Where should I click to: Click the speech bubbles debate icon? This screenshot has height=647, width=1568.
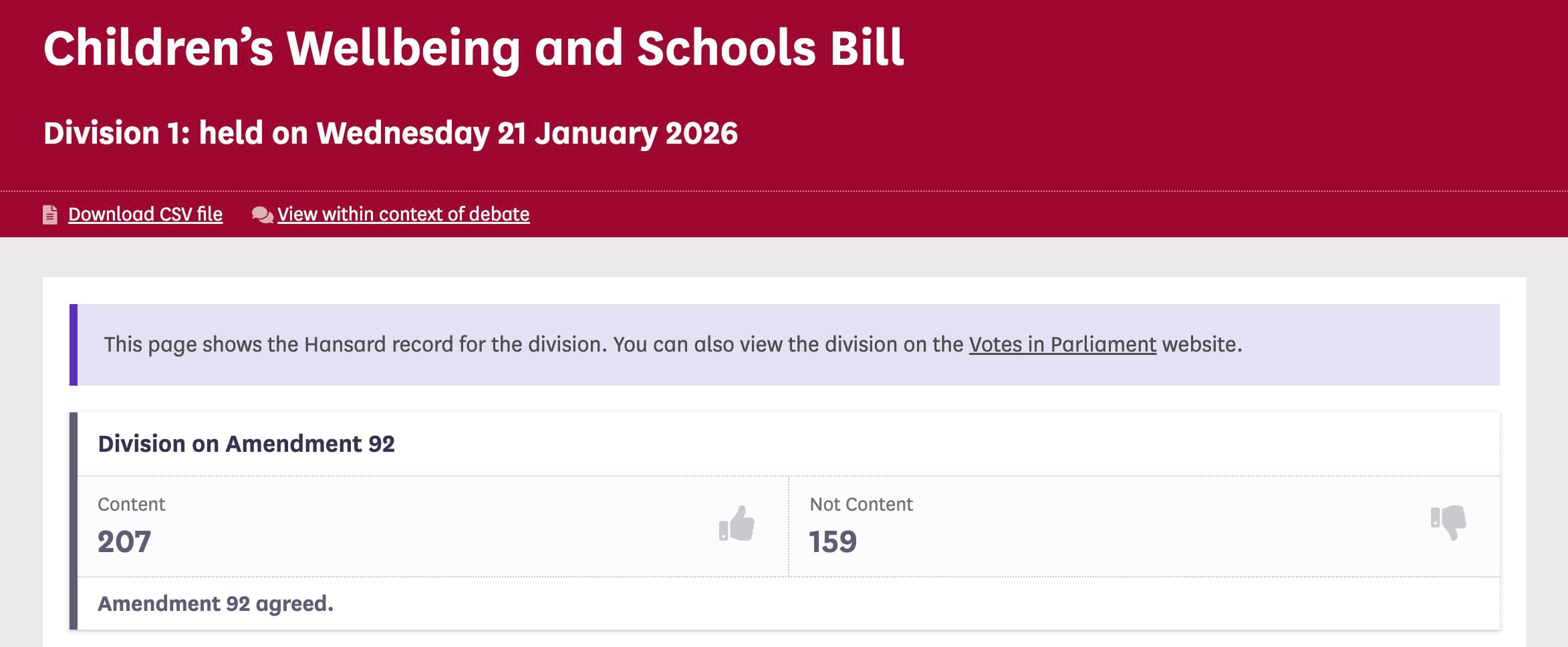pyautogui.click(x=261, y=214)
